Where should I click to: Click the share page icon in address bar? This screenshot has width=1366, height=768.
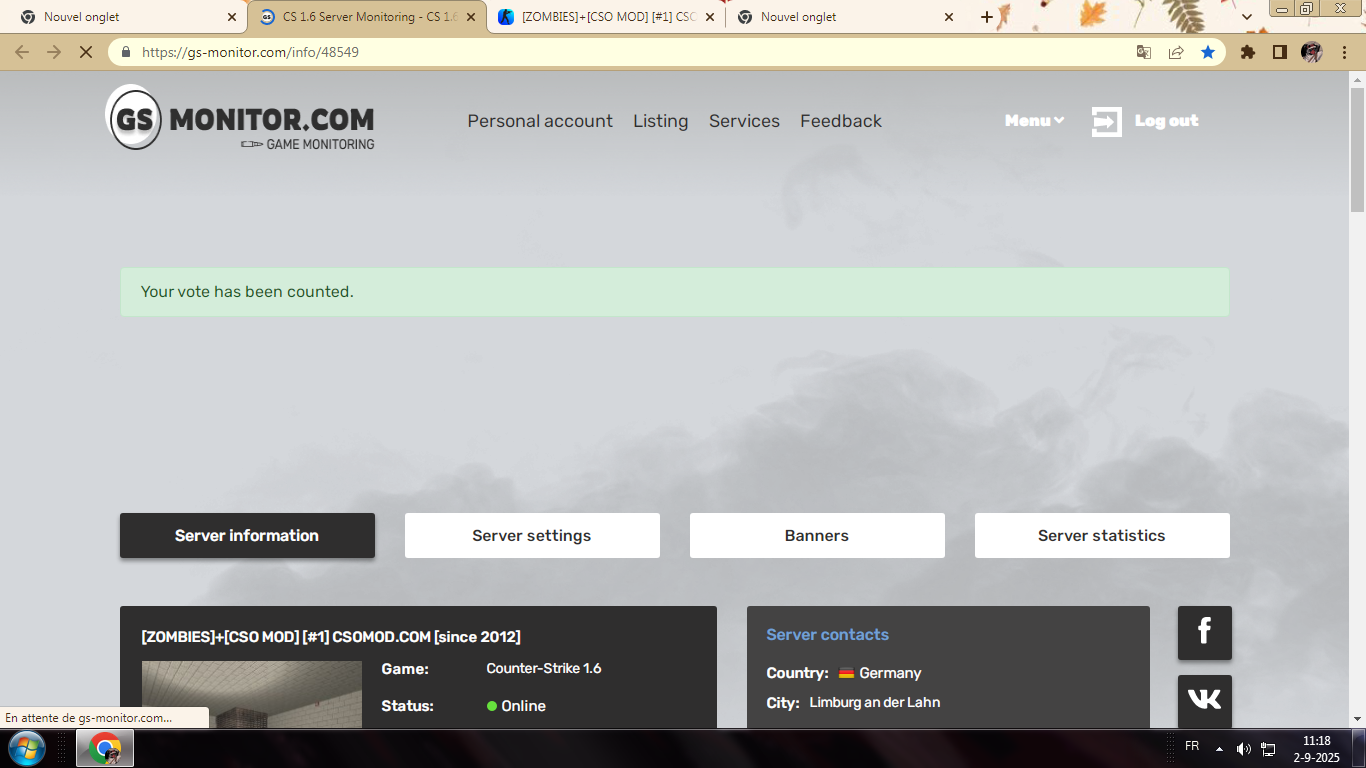coord(1176,52)
